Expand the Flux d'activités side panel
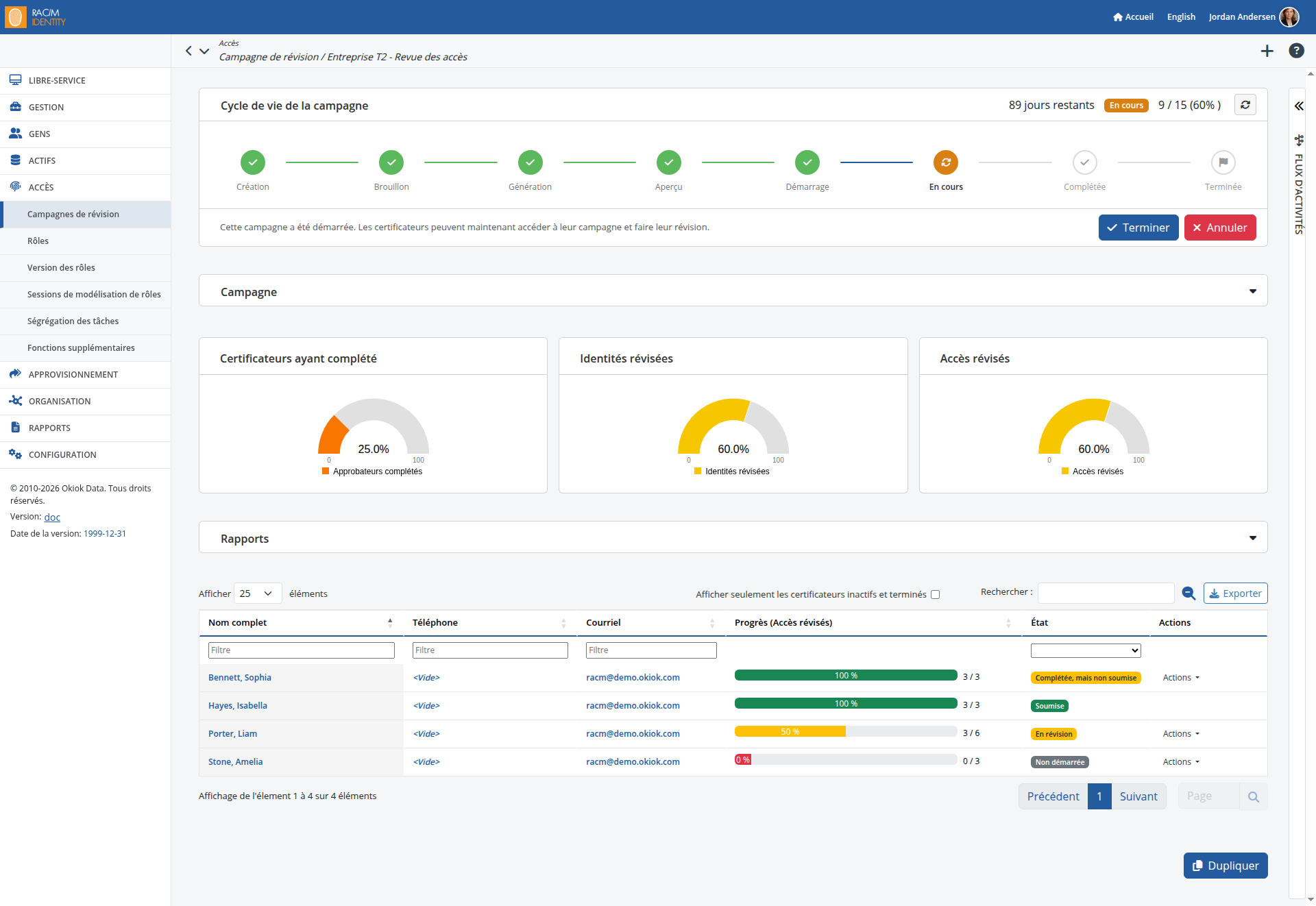 [1299, 106]
